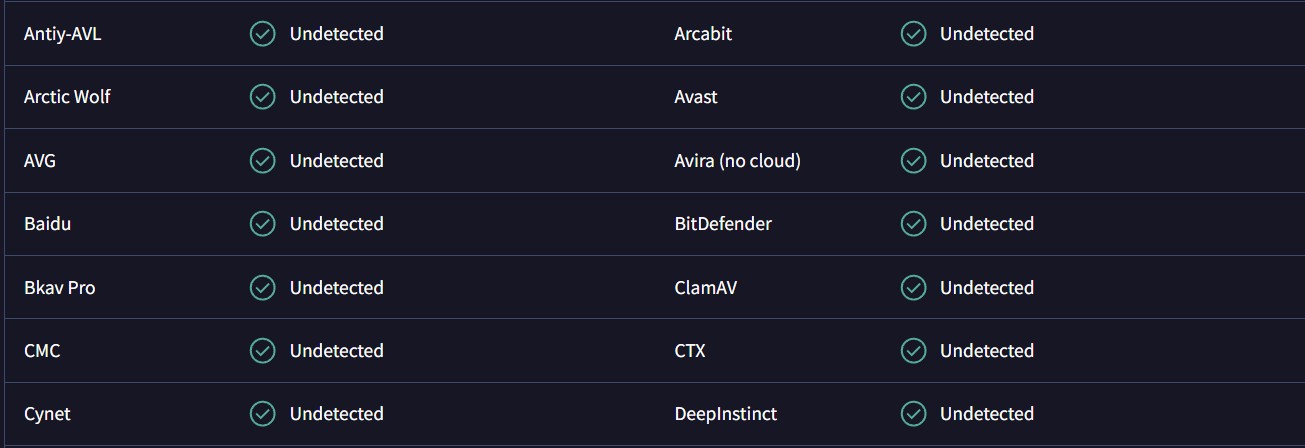The width and height of the screenshot is (1305, 448).
Task: Select the ClamAV undetected check icon
Action: 913,288
